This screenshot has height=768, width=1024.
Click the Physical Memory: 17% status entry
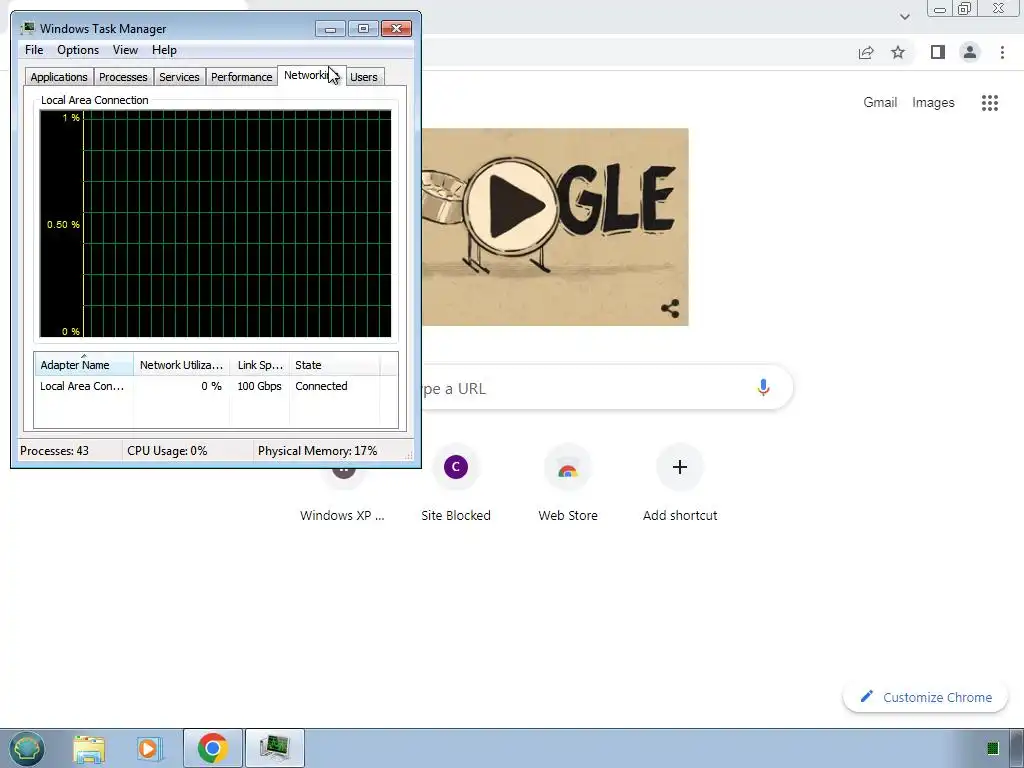pos(317,451)
